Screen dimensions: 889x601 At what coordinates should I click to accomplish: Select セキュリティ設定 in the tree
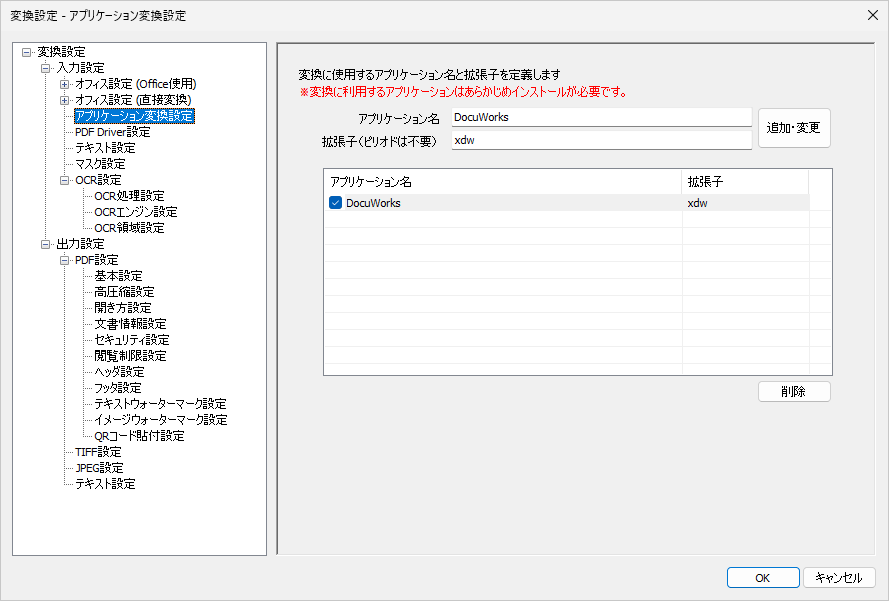pyautogui.click(x=131, y=340)
